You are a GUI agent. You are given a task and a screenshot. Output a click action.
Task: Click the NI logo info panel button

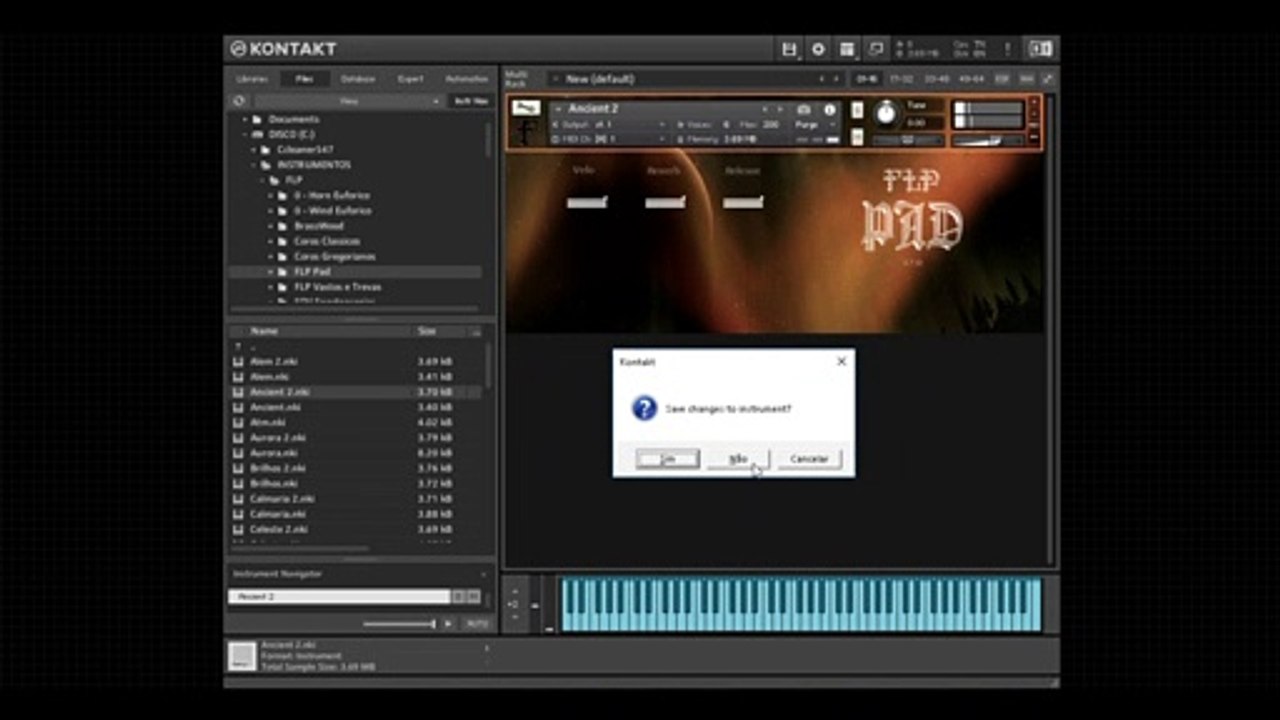click(x=1040, y=49)
